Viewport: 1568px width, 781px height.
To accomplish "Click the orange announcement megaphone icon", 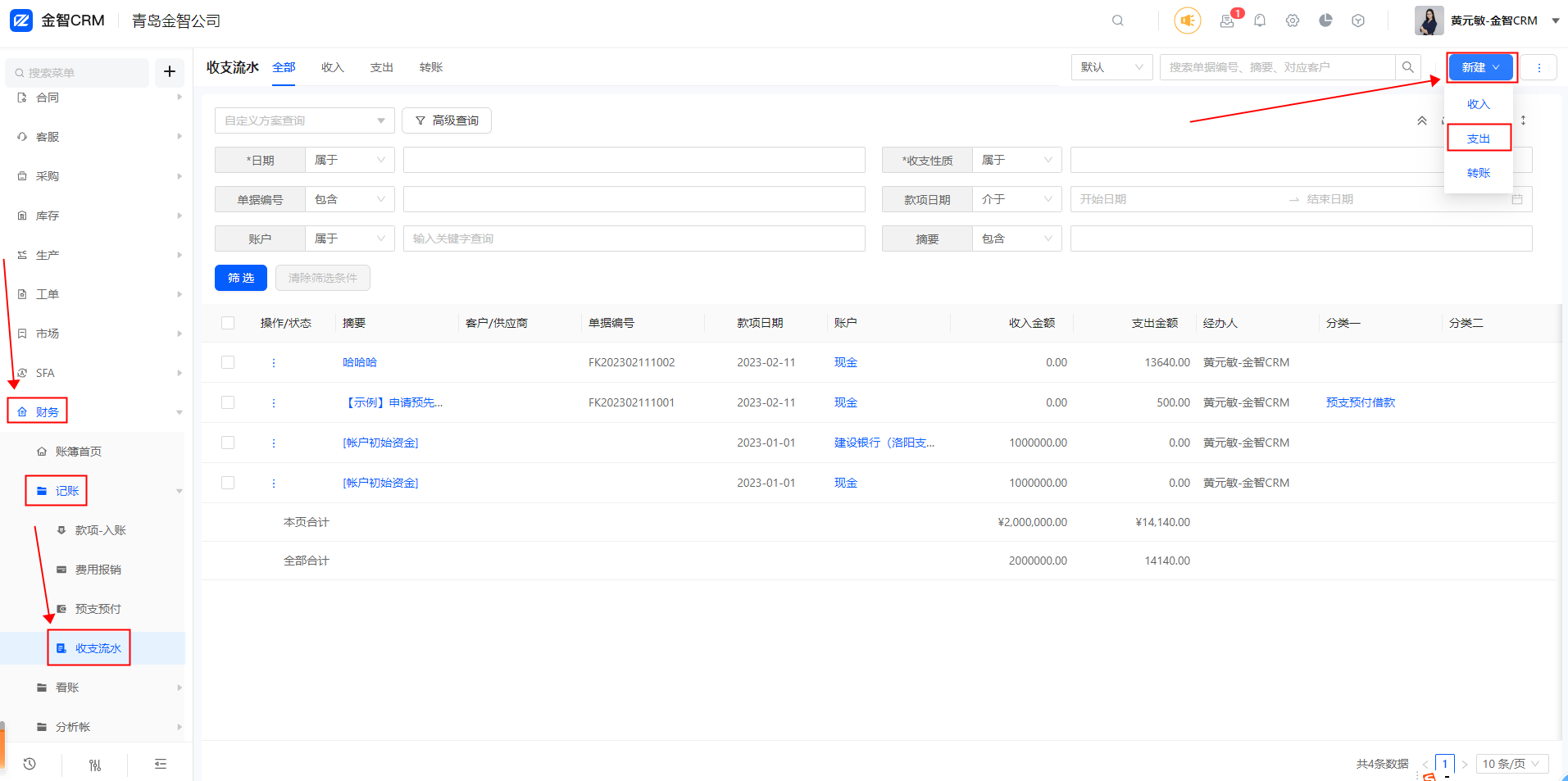I will click(1187, 20).
